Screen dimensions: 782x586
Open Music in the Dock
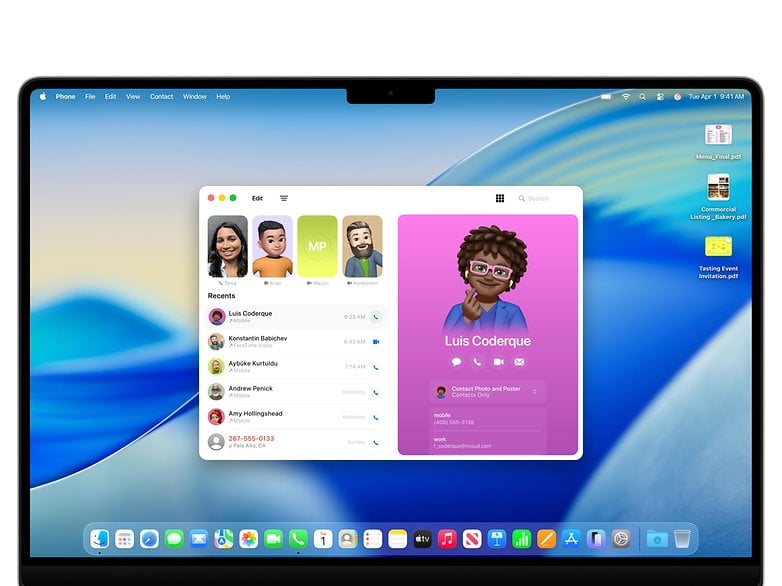pyautogui.click(x=447, y=539)
